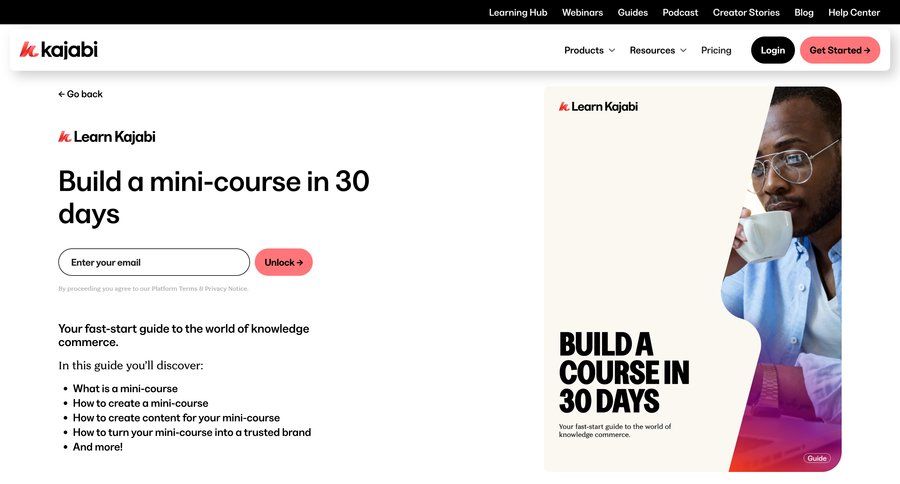The image size is (900, 484).
Task: Expand the Products dropdown menu
Action: coord(589,51)
